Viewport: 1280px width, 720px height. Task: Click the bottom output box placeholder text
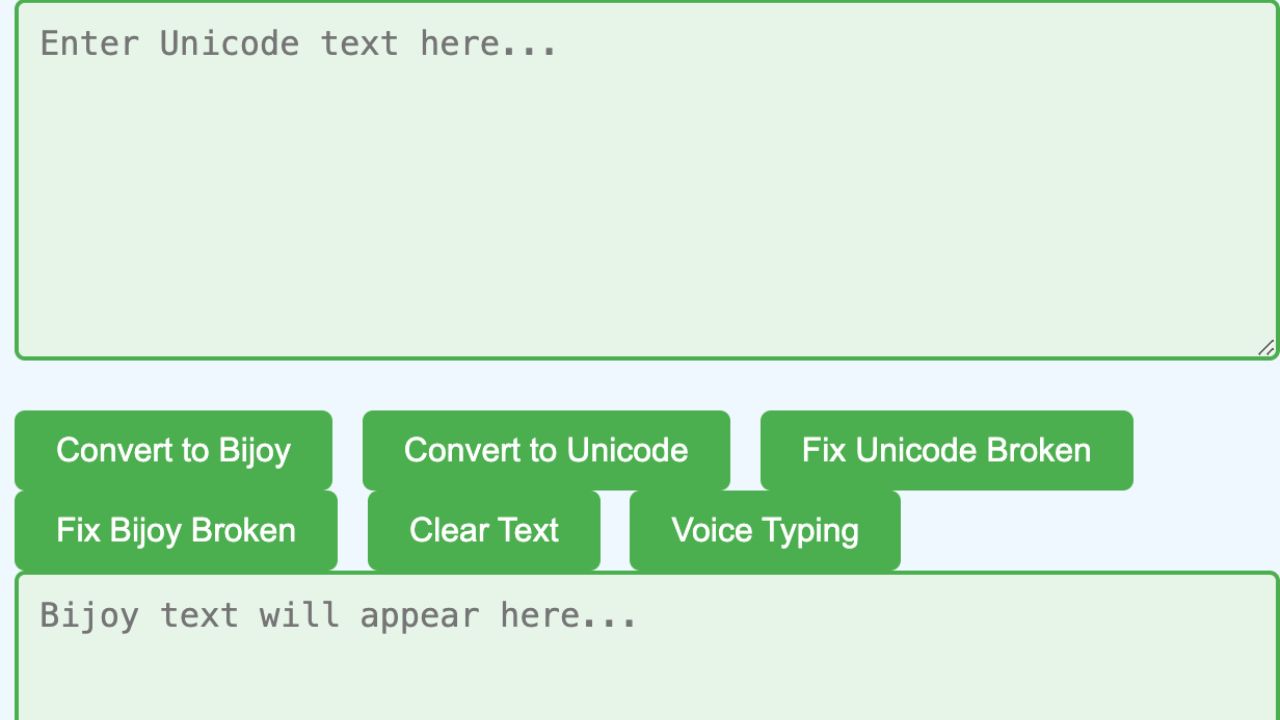click(336, 614)
